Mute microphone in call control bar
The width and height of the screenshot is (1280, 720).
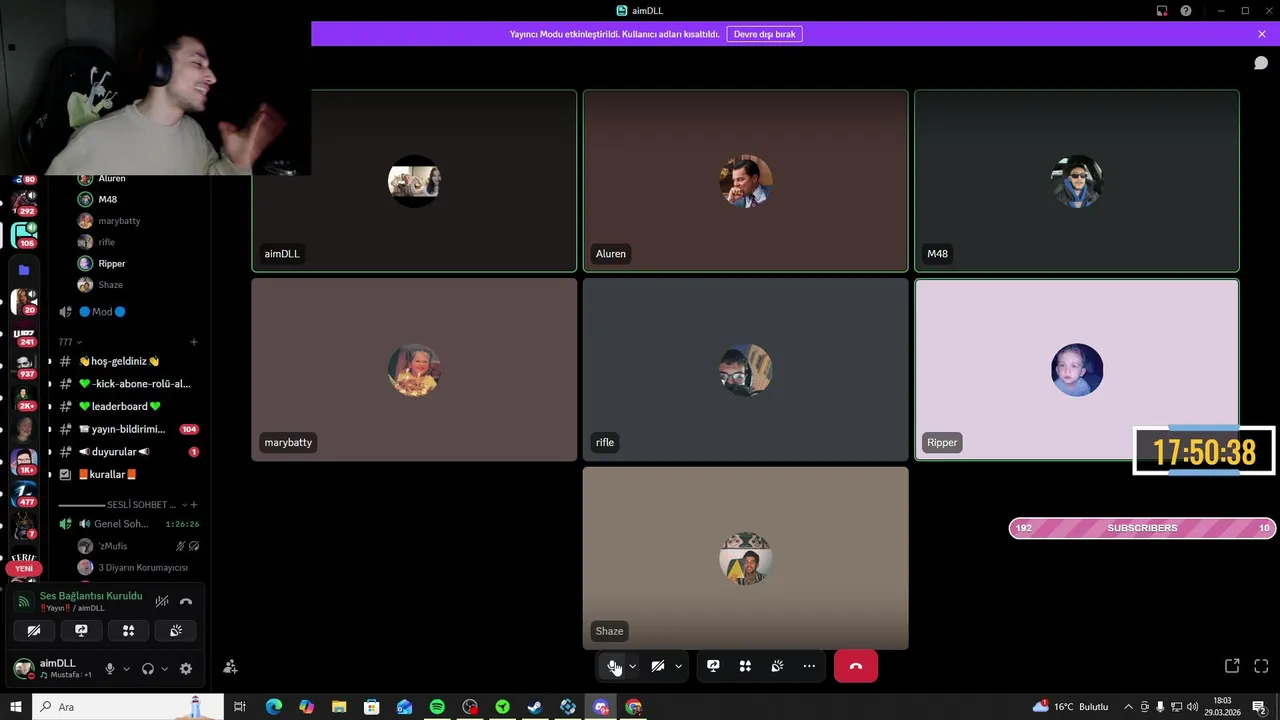click(x=613, y=666)
